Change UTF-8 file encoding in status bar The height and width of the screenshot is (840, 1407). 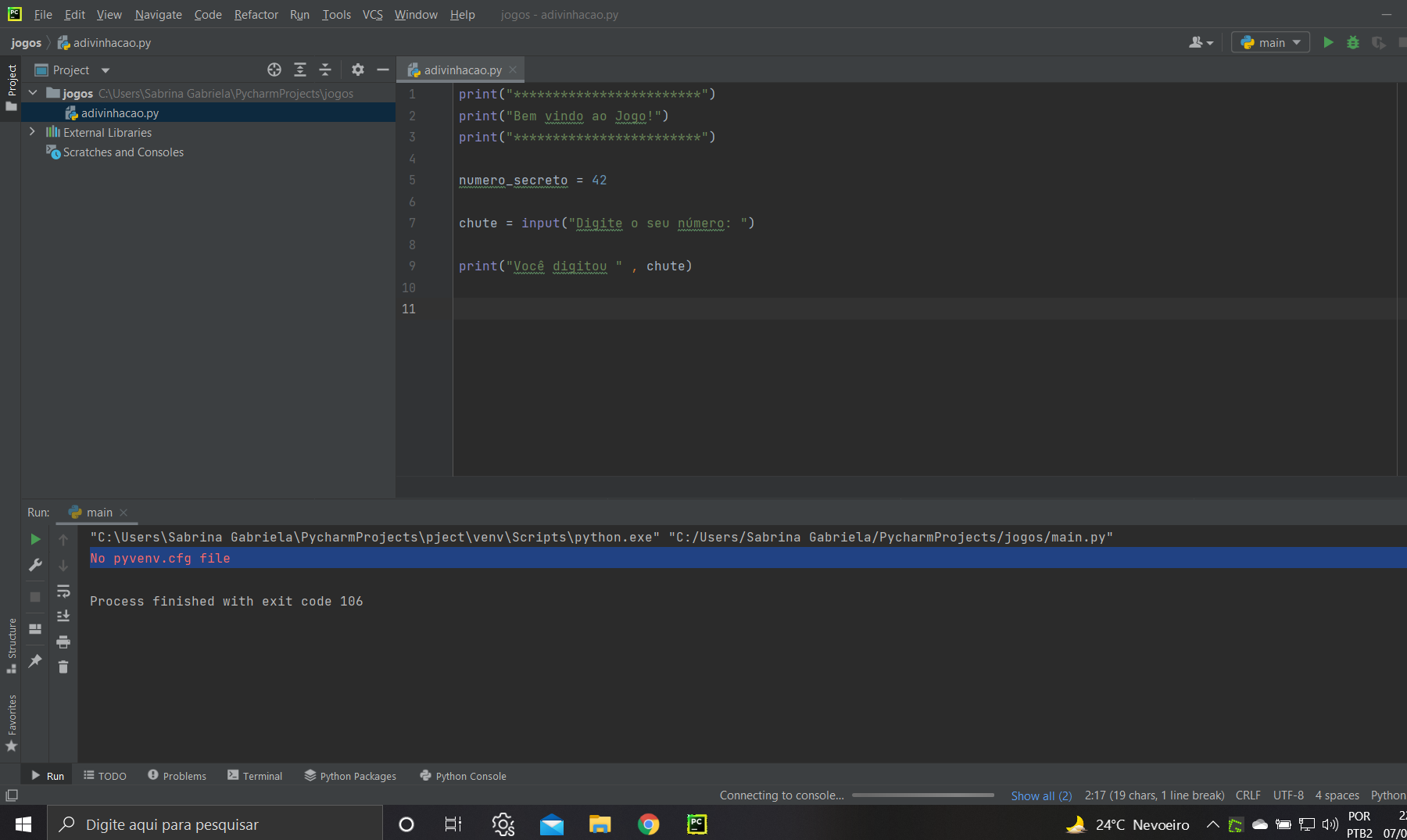click(1288, 795)
